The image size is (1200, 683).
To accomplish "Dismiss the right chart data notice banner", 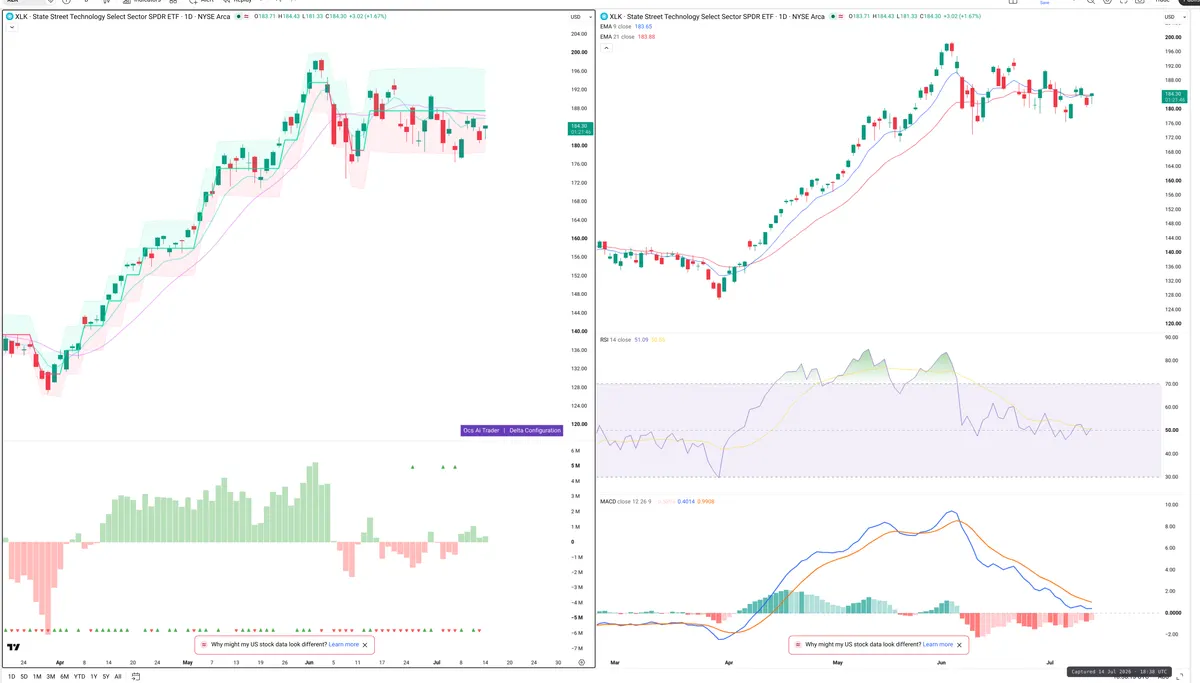I will click(959, 645).
